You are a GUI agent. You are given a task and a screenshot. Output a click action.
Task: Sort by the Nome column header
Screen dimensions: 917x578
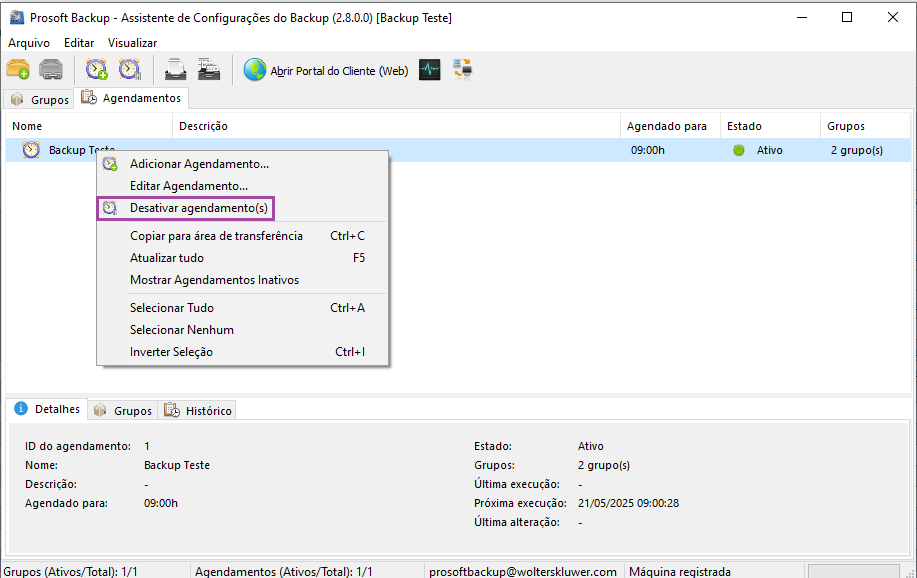(x=89, y=126)
